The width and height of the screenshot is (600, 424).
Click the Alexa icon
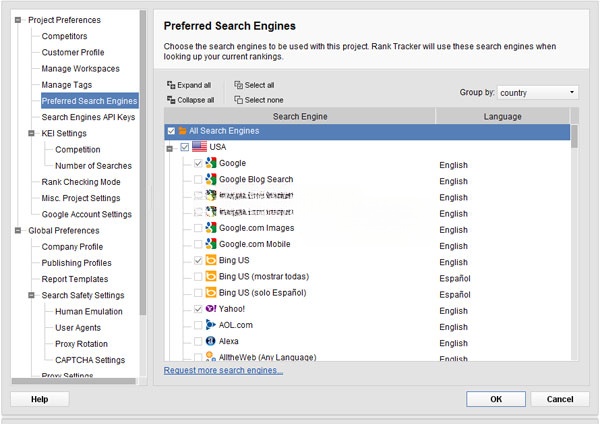tap(210, 341)
